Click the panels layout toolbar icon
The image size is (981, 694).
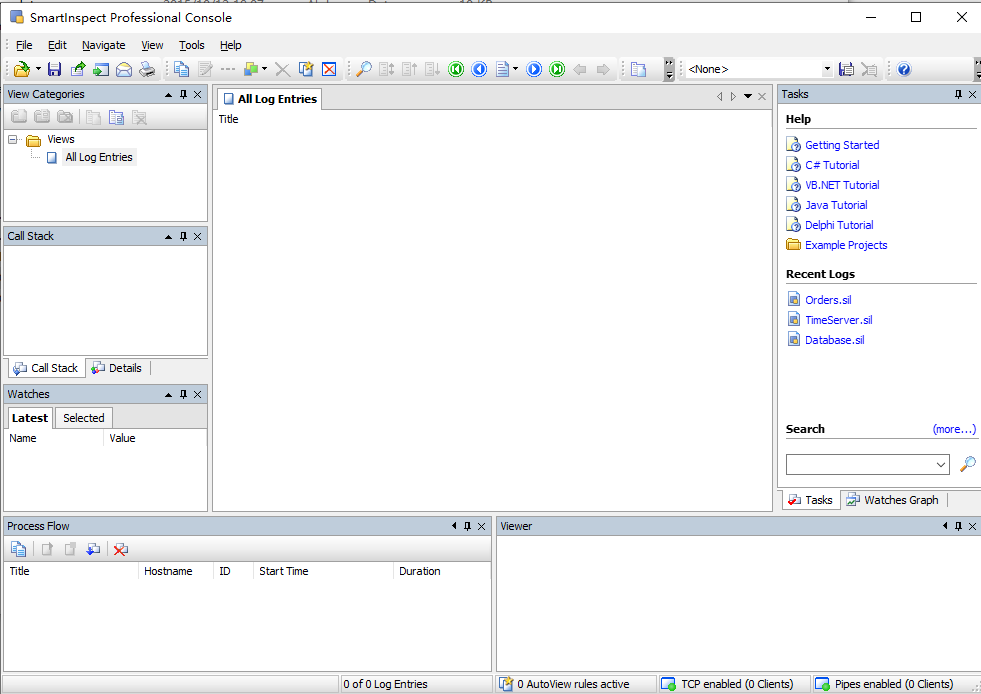(x=638, y=69)
